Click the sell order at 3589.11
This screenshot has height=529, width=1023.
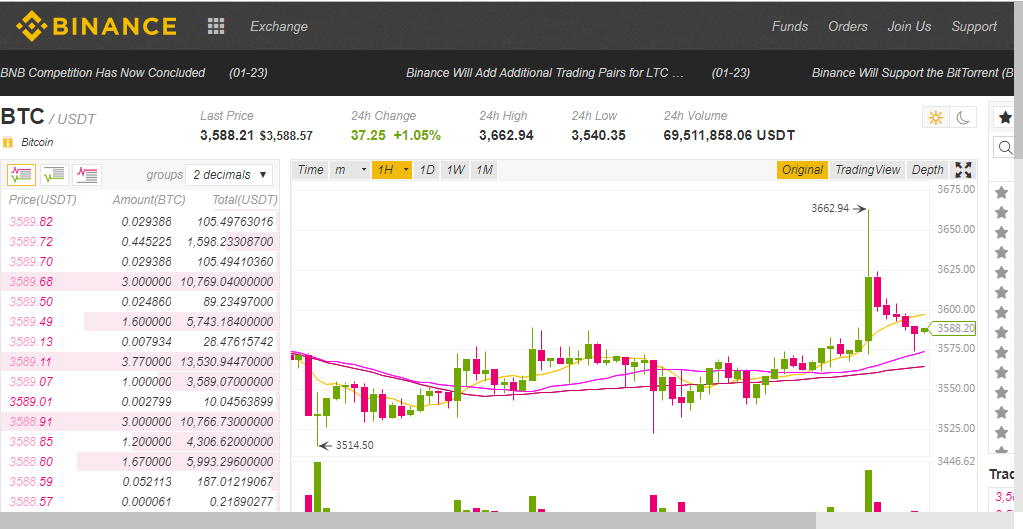[140, 362]
